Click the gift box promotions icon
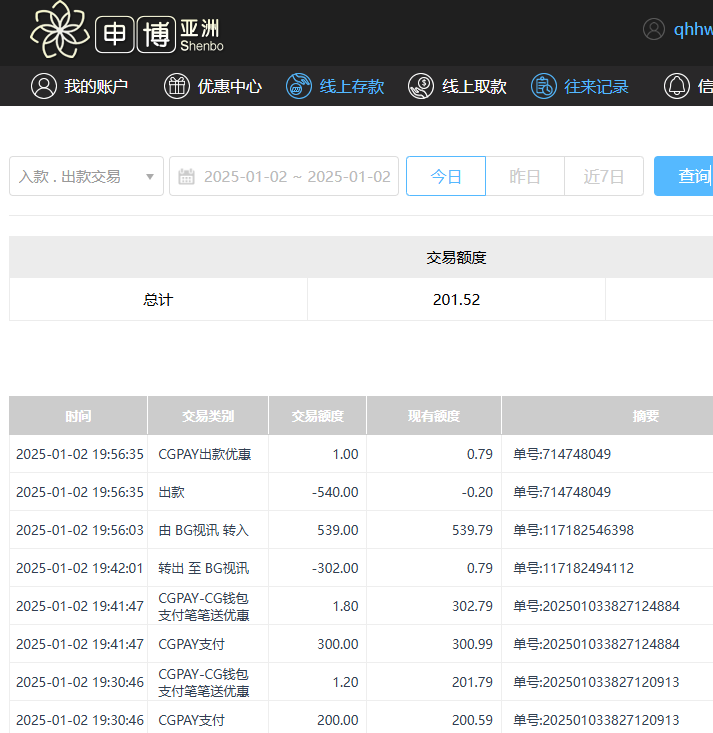Viewport: 713px width, 733px height. pyautogui.click(x=177, y=86)
